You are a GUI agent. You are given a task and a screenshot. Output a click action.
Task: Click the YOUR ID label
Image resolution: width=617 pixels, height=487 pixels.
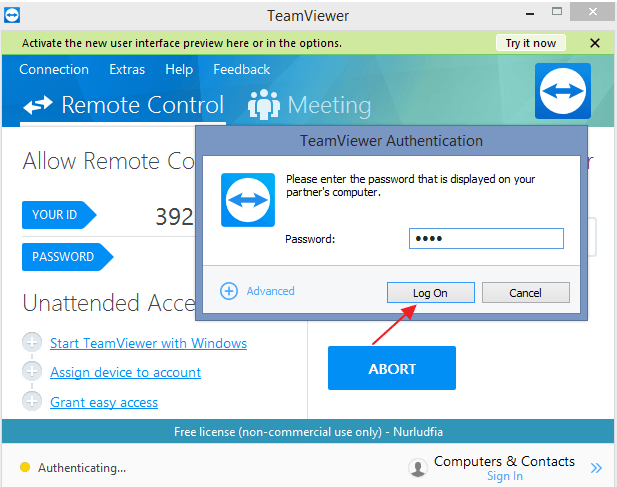[x=59, y=215]
